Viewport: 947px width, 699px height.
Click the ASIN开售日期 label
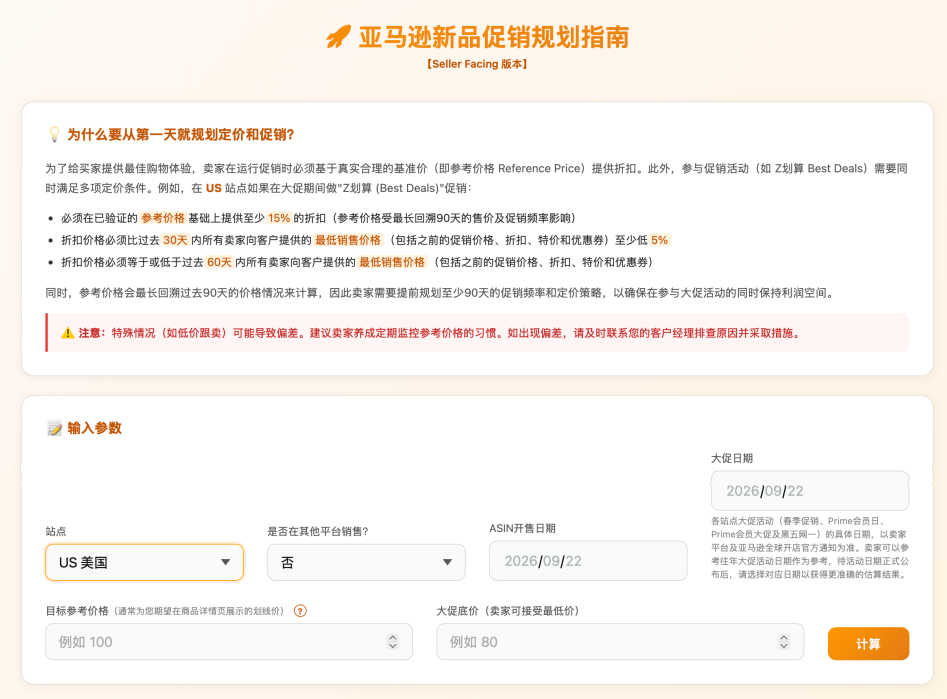(x=522, y=528)
